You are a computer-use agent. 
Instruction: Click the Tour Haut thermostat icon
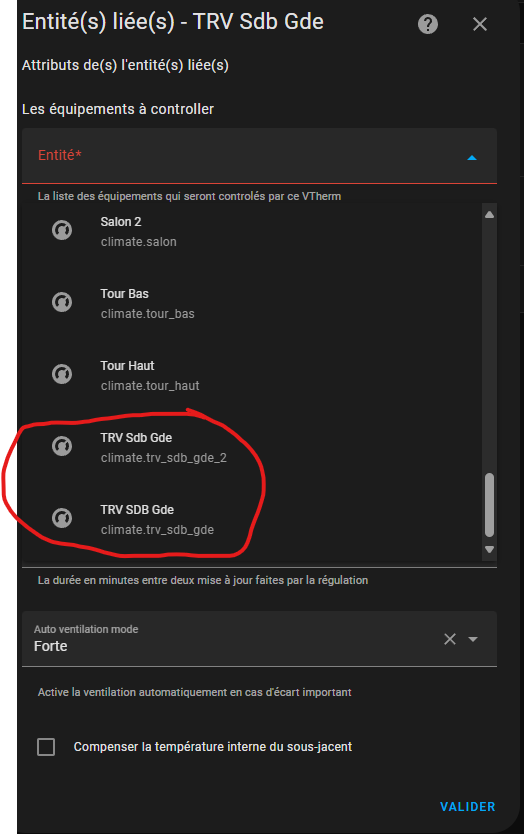62,374
